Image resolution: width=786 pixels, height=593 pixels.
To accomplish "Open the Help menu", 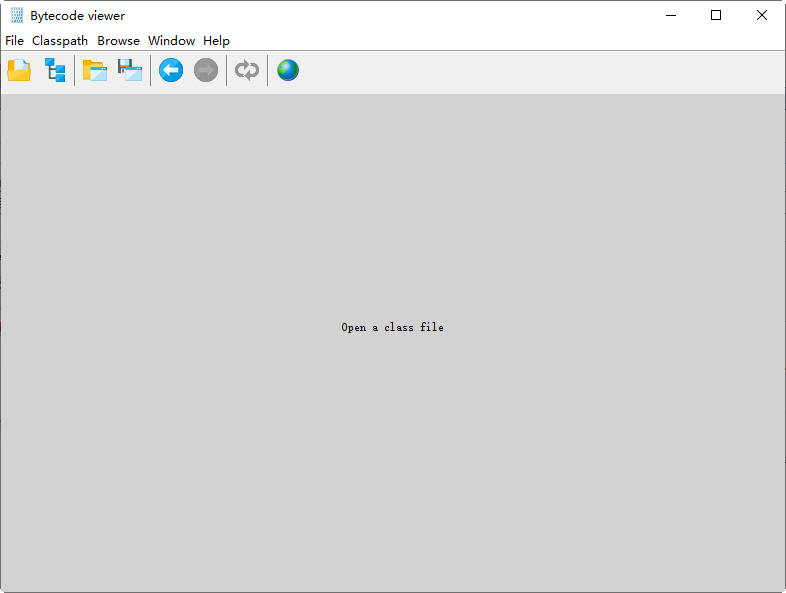I will [x=217, y=41].
